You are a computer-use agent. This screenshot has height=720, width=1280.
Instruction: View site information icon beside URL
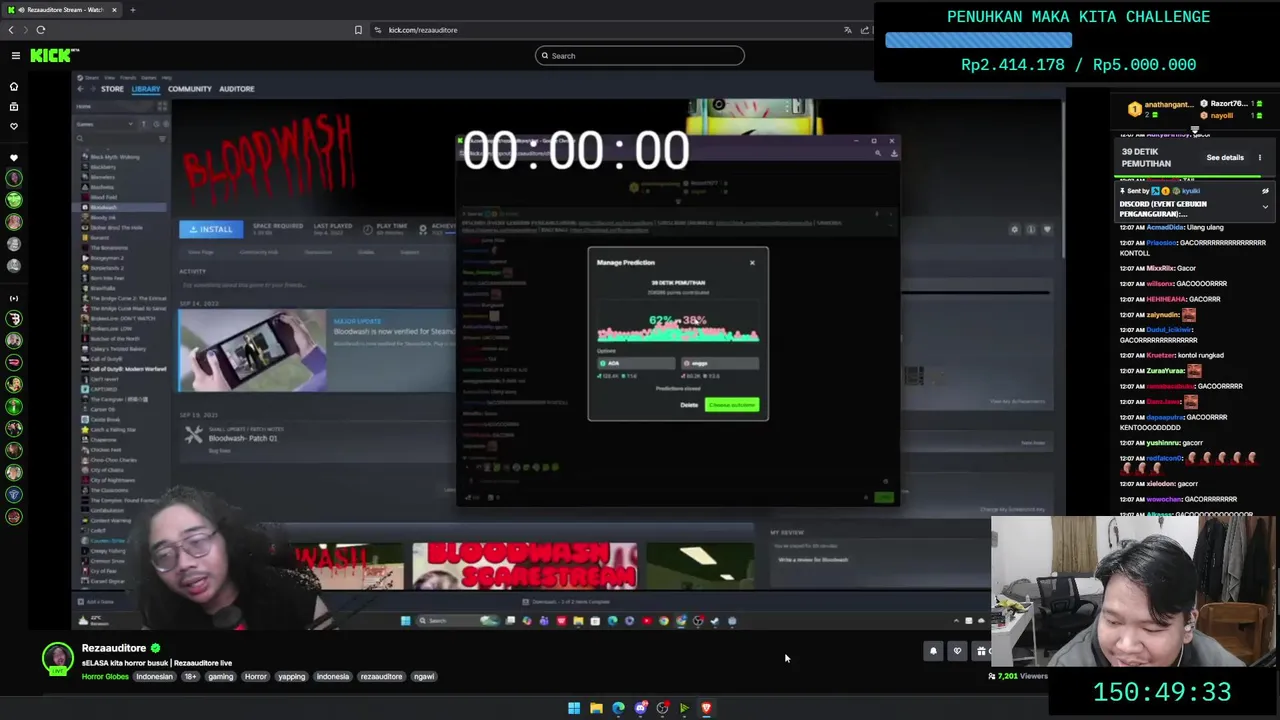pos(378,30)
